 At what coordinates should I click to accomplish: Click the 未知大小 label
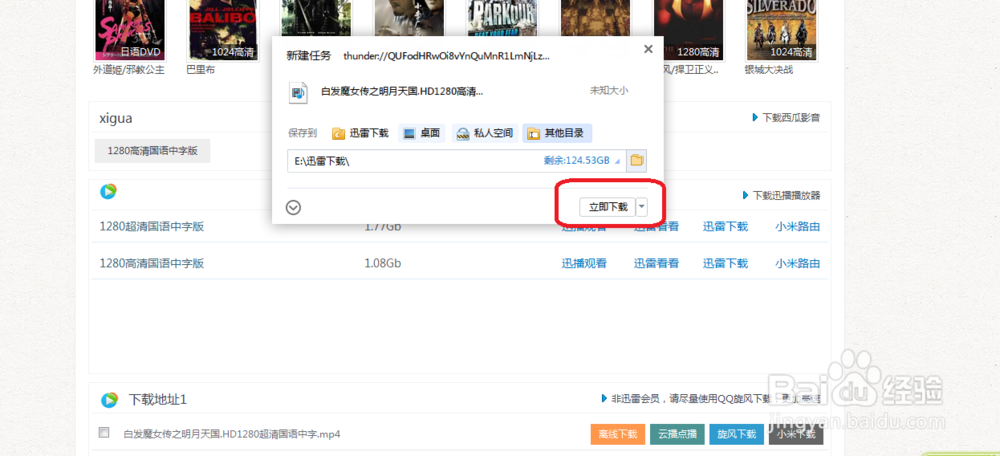click(x=609, y=91)
